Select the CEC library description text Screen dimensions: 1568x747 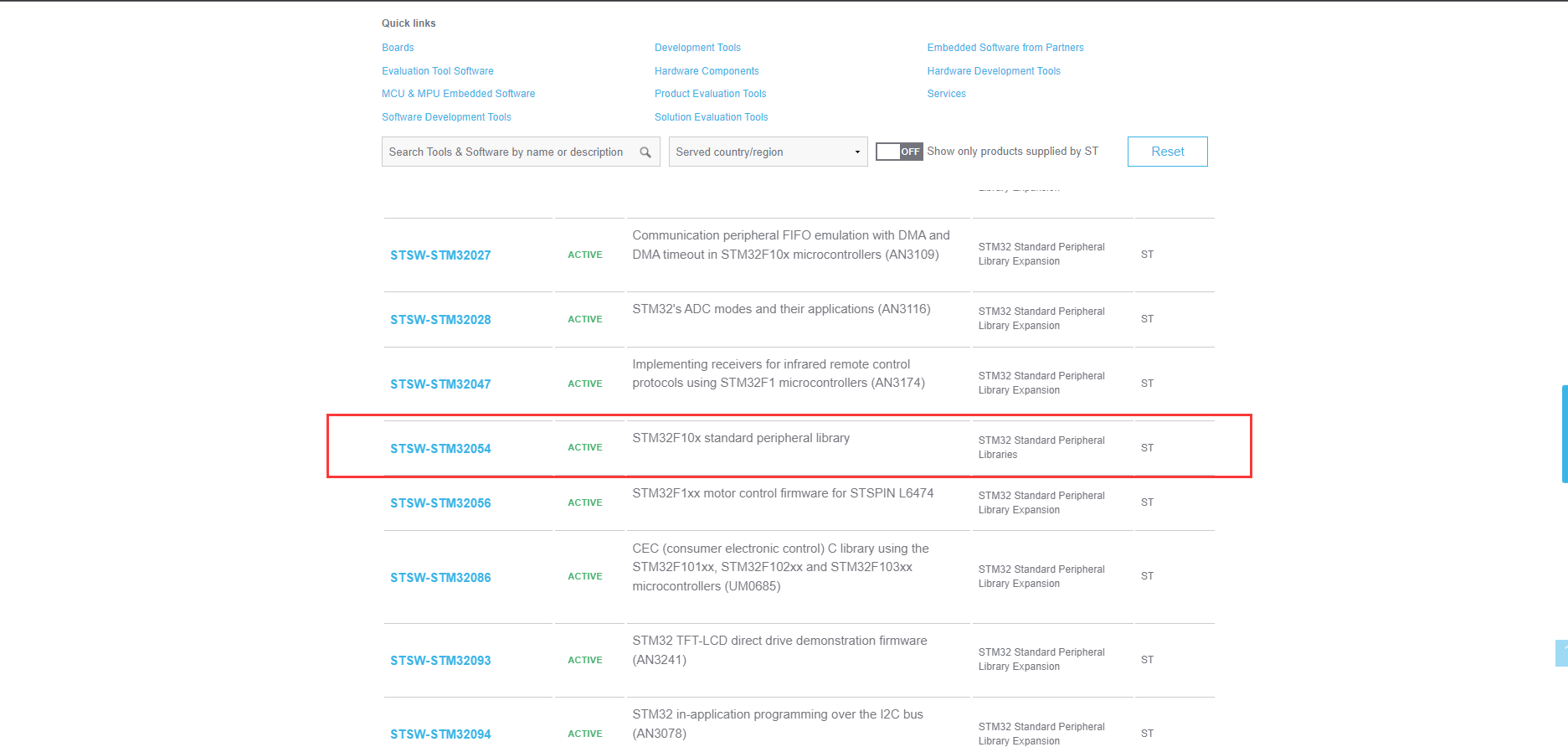[780, 567]
